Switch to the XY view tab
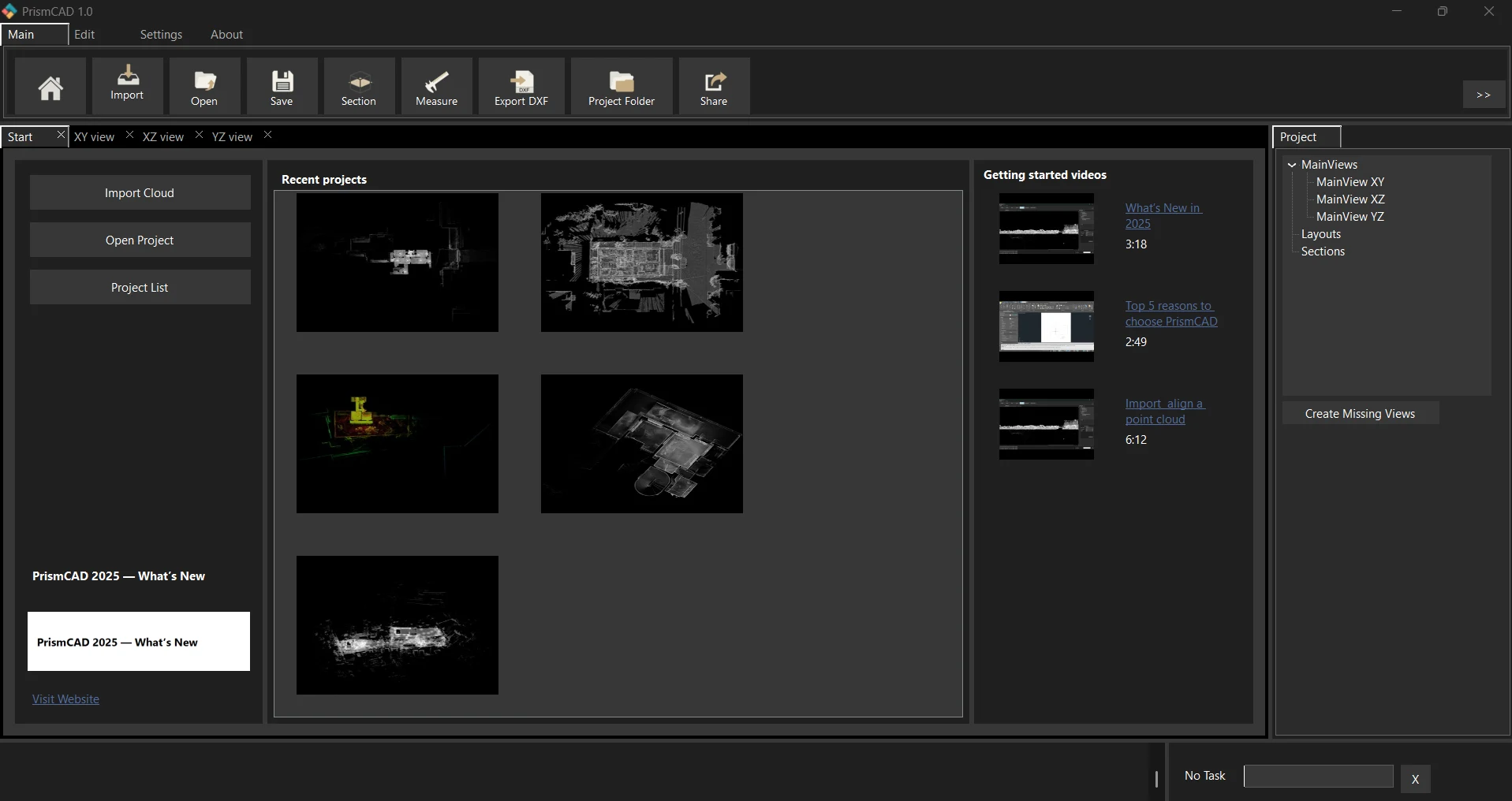1512x801 pixels. point(95,137)
